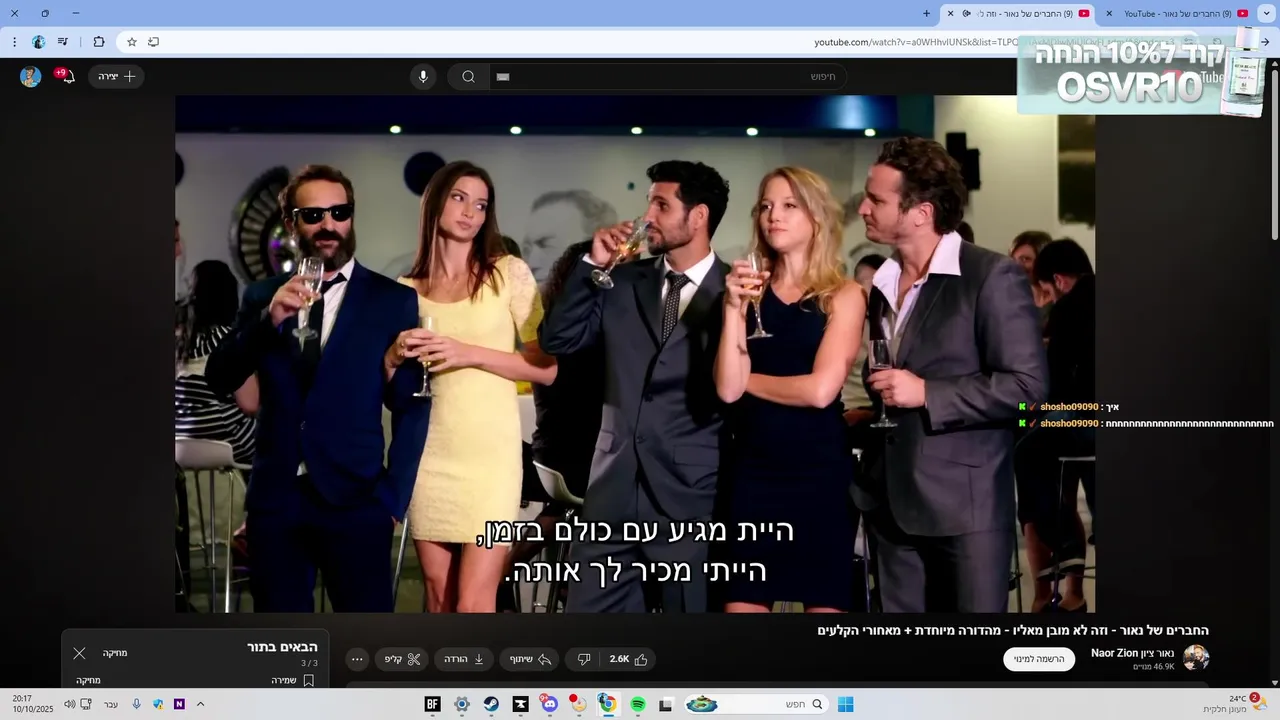Screen dimensions: 1280x720
Task: Open the BF game taskbar icon
Action: [432, 704]
